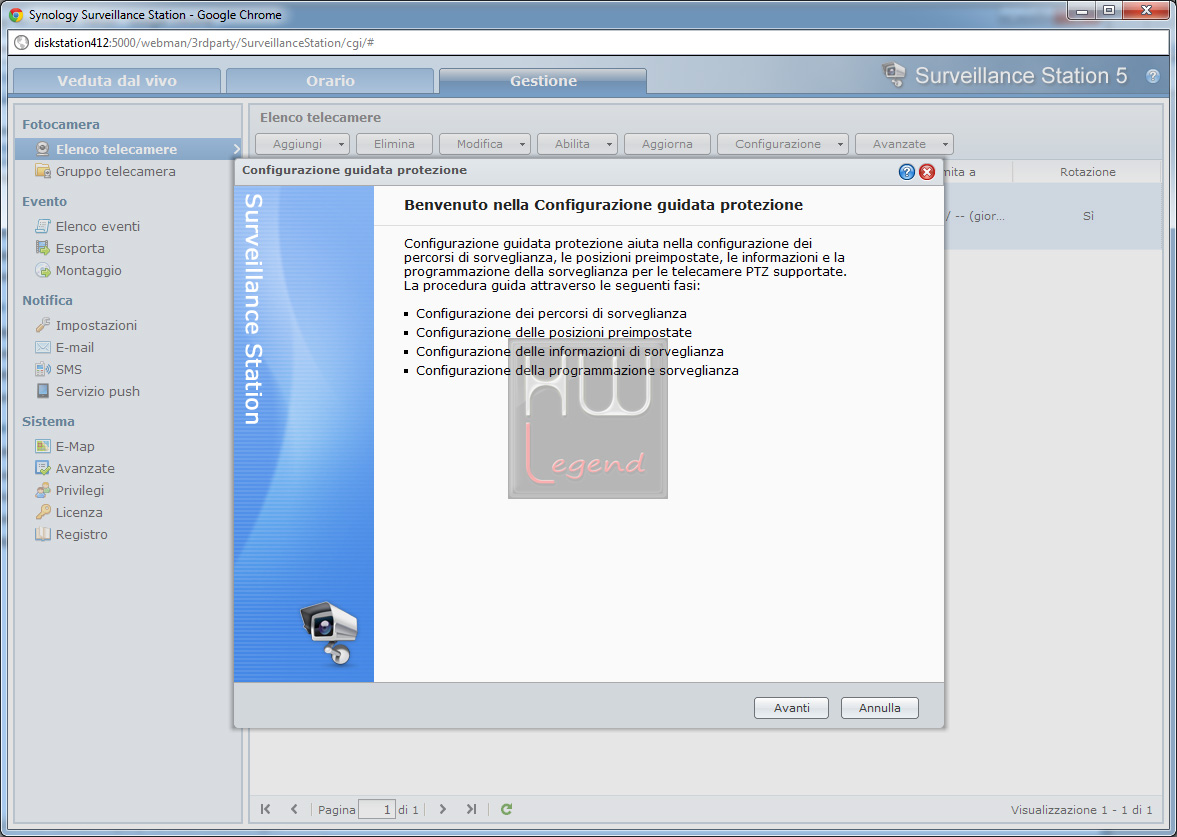This screenshot has height=837, width=1177.
Task: Click the Rotazione column header
Action: tap(1088, 172)
